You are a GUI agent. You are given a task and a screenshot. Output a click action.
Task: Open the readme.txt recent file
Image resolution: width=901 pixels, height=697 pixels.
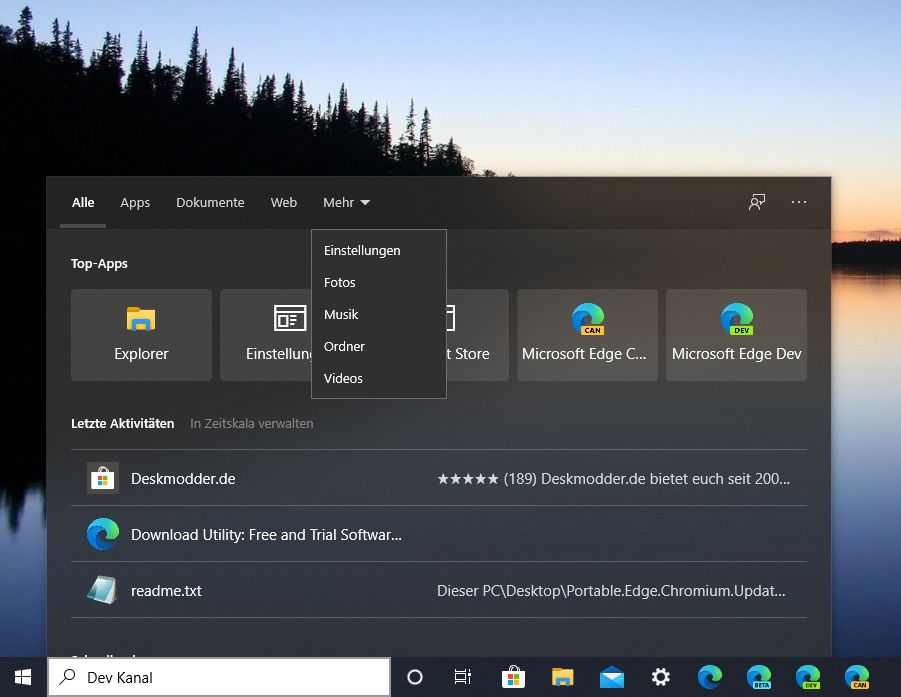click(439, 590)
